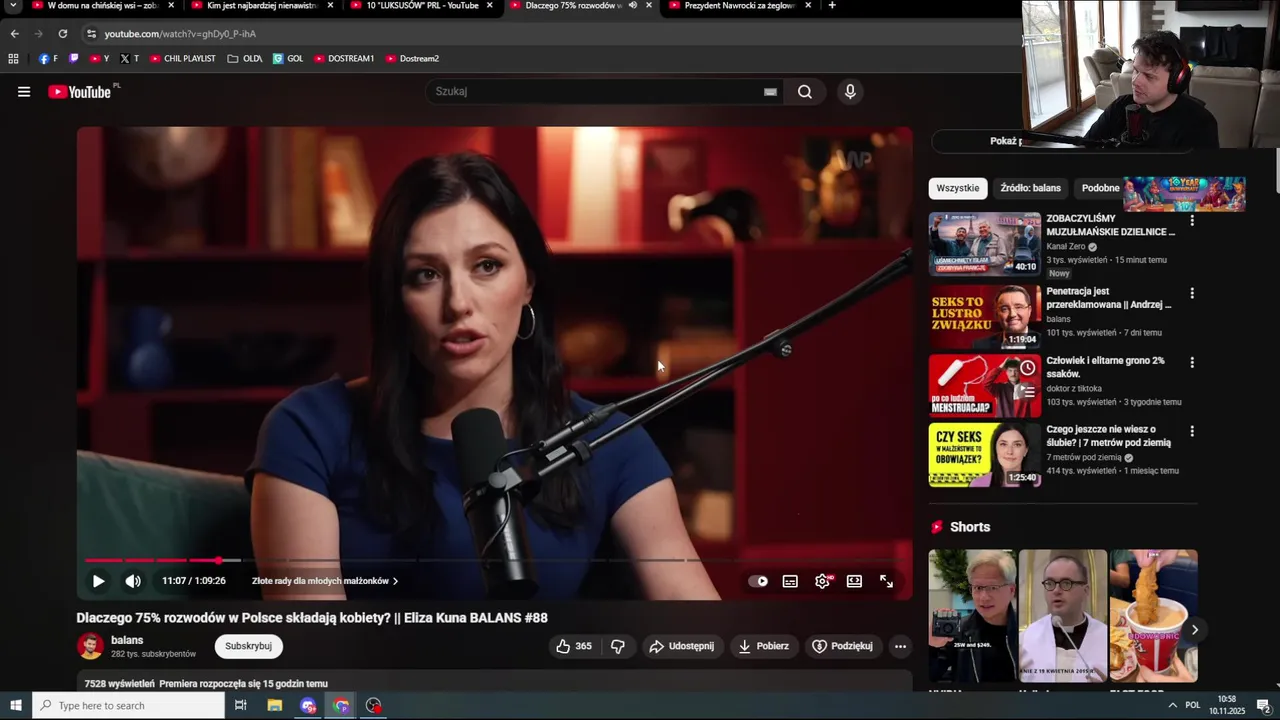Open the on-screen keyboard icon in the search box

click(770, 92)
